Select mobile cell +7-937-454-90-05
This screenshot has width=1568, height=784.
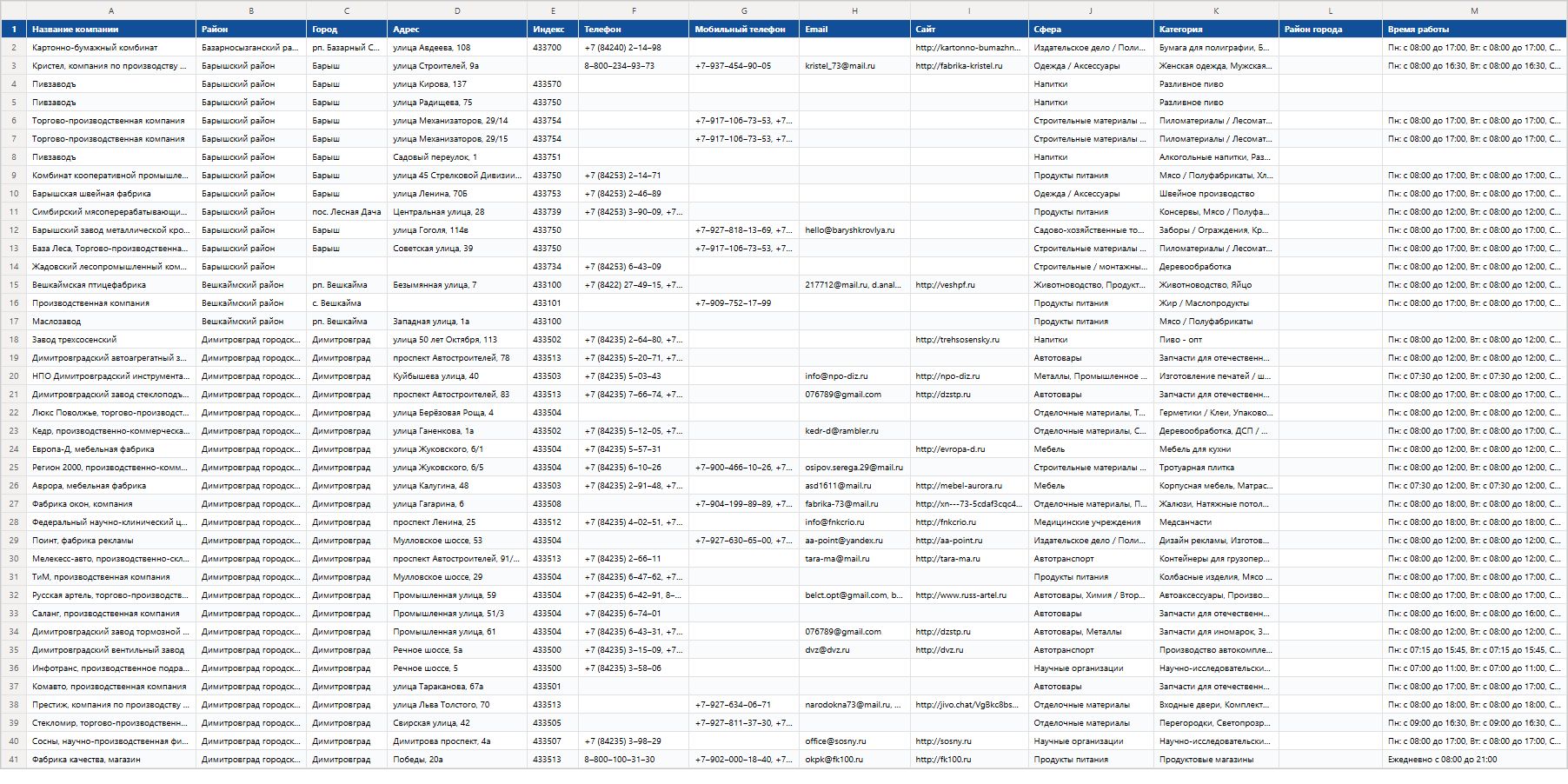[744, 66]
